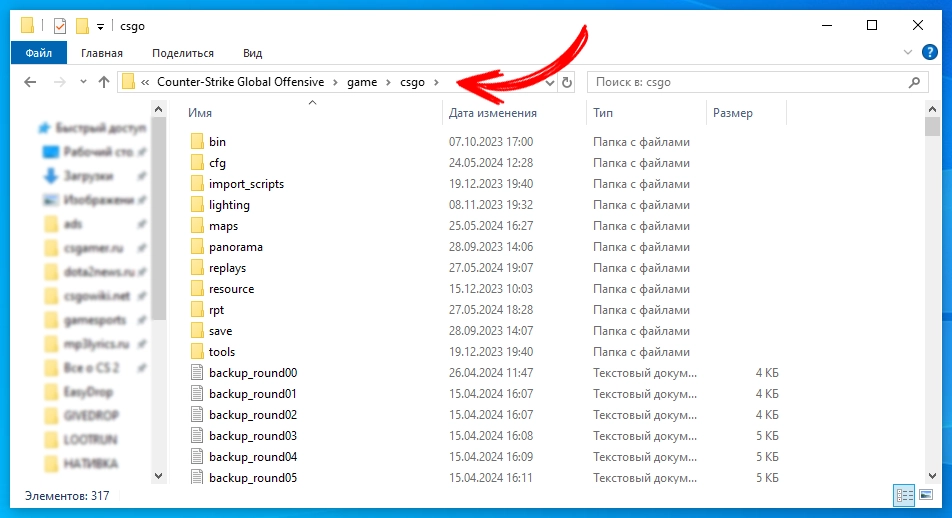Expand the chevron after the csgo breadcrumb
952x518 pixels.
coord(436,82)
